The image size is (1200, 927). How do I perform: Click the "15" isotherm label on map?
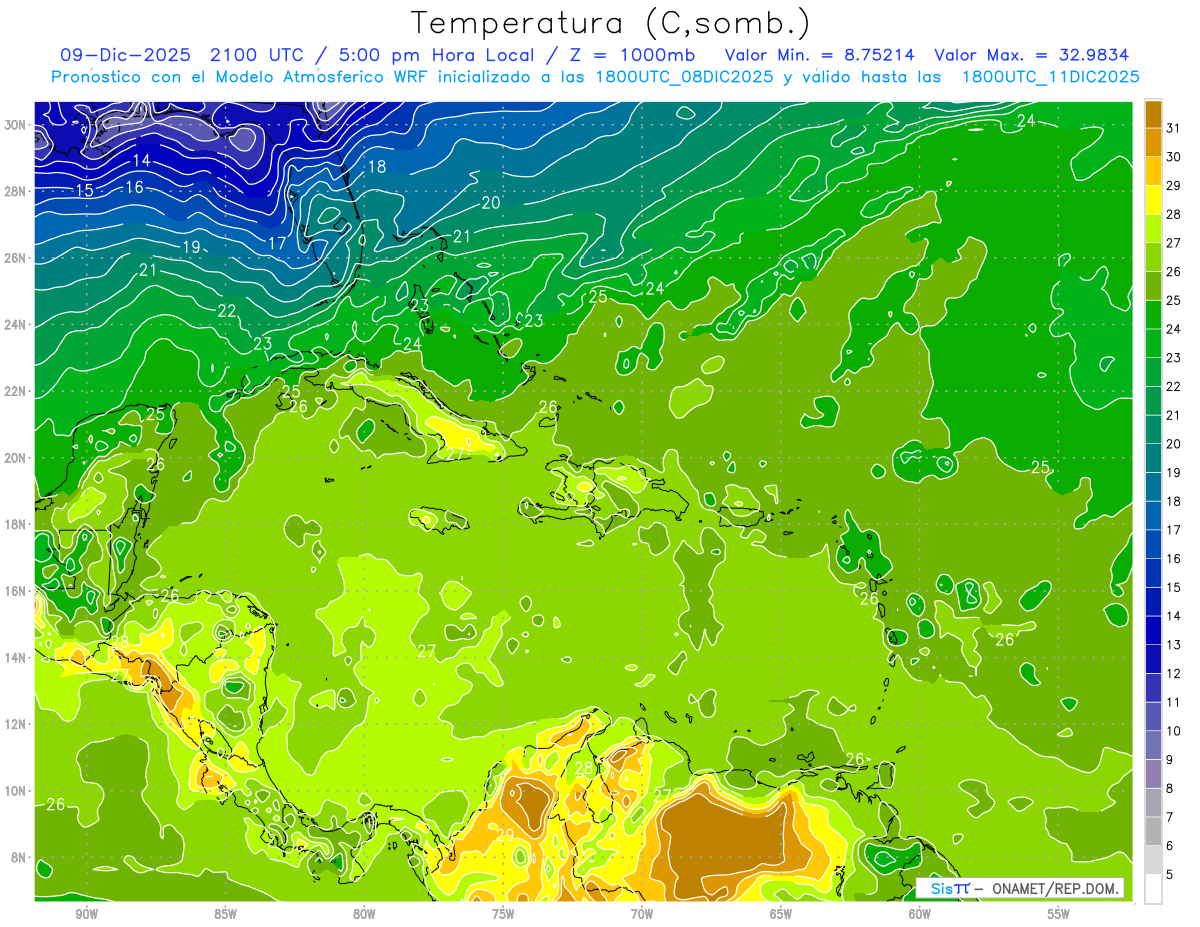coord(85,191)
